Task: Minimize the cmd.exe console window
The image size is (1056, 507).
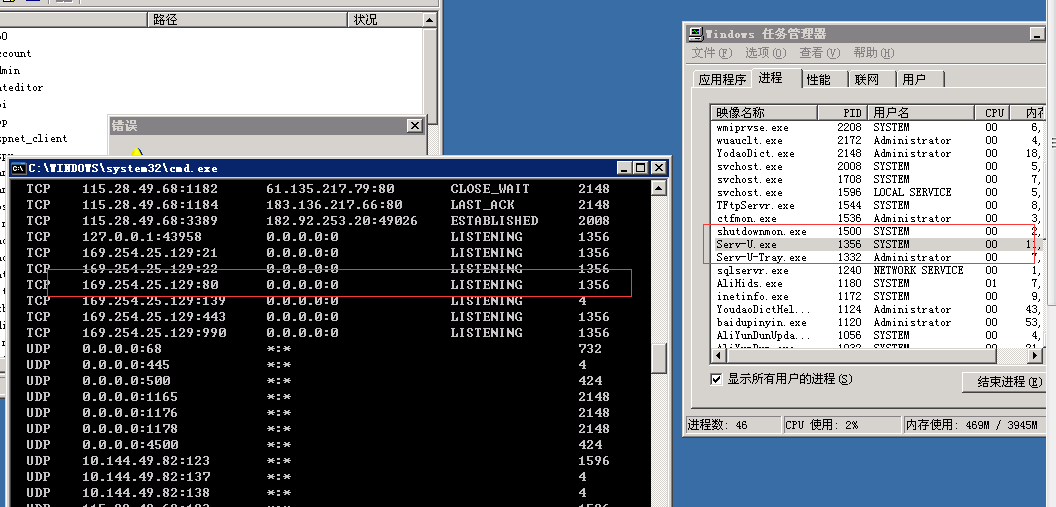Action: click(x=625, y=169)
